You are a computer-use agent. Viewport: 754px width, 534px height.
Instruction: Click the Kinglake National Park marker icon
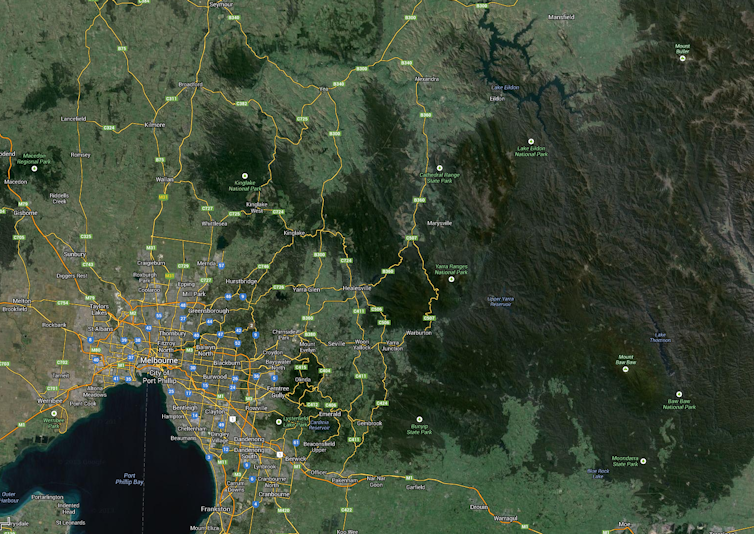(x=244, y=176)
